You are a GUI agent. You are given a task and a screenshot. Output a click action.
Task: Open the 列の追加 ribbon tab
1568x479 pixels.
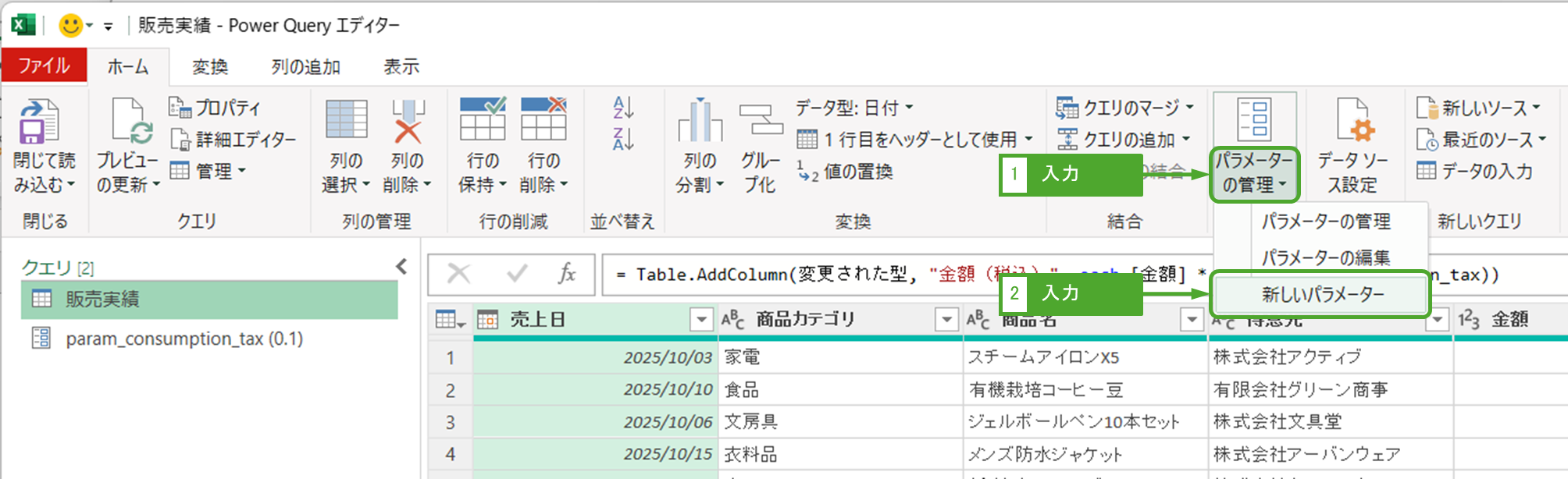pyautogui.click(x=305, y=67)
